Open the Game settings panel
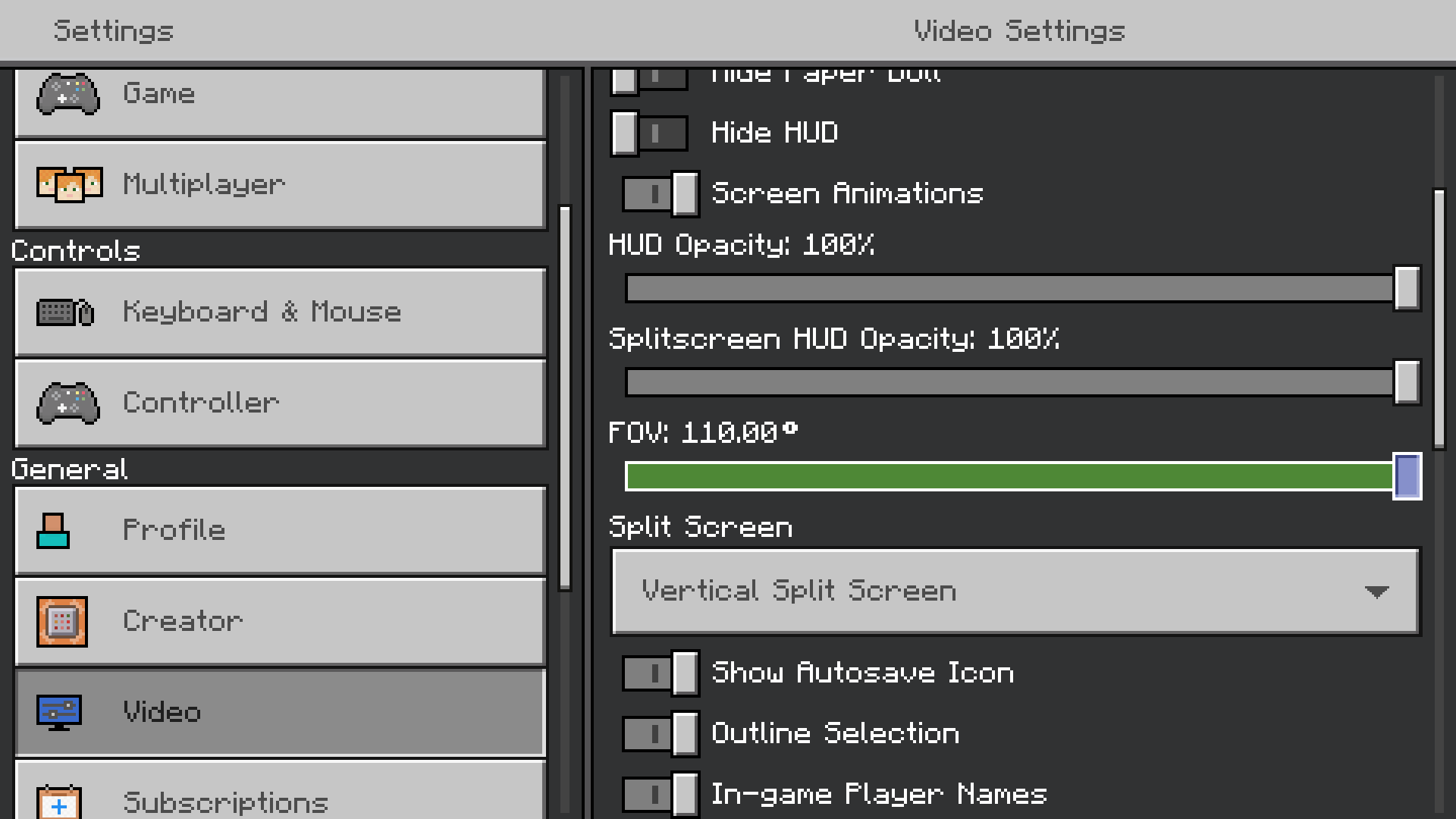Viewport: 1456px width, 819px height. (281, 93)
